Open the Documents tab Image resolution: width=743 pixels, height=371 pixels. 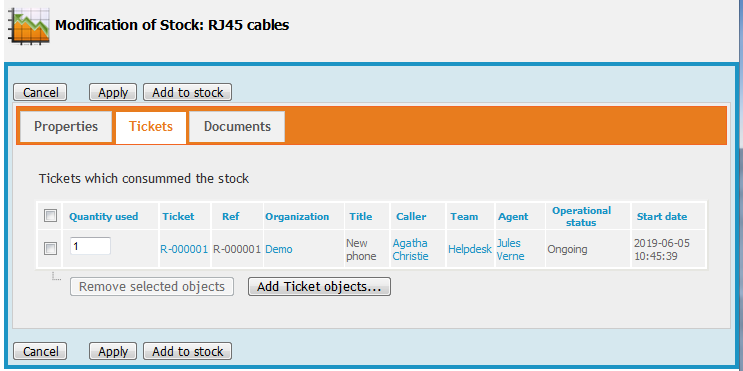pos(237,127)
